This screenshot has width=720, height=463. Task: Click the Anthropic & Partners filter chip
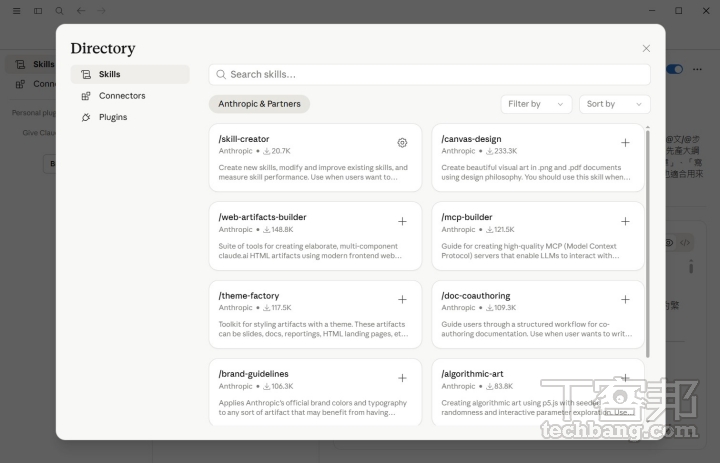click(x=259, y=104)
